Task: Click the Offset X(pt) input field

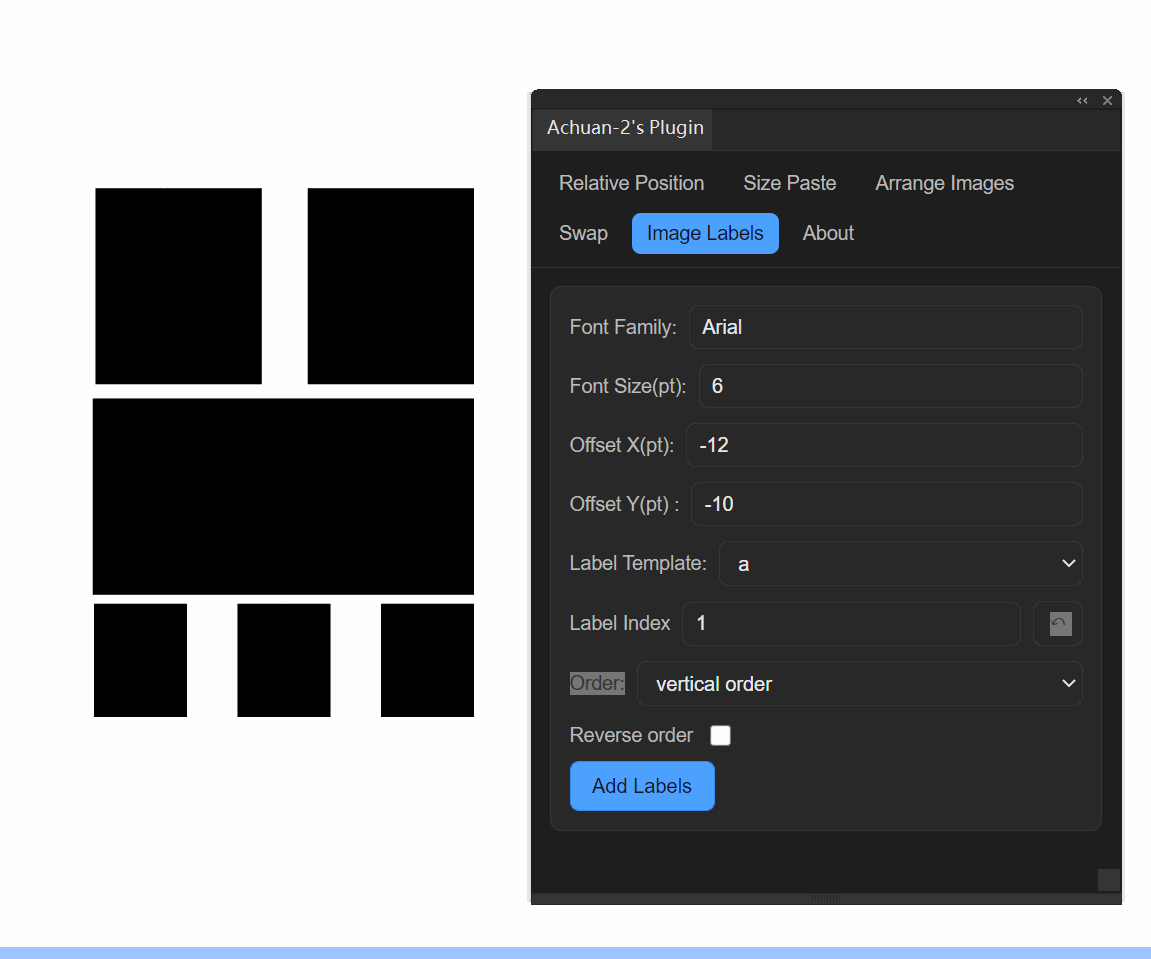Action: [884, 445]
